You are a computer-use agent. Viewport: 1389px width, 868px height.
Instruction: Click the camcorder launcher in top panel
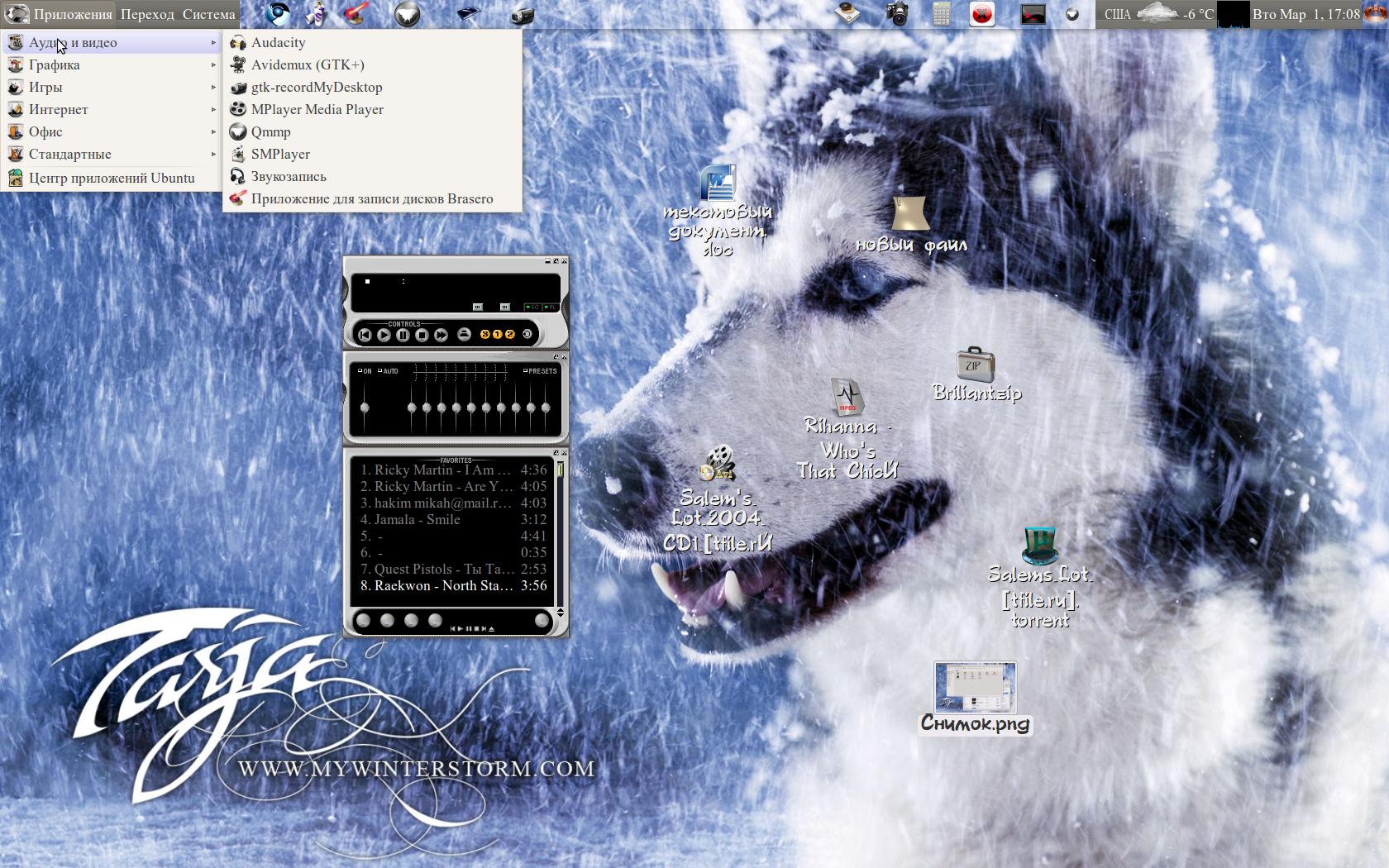(x=523, y=14)
